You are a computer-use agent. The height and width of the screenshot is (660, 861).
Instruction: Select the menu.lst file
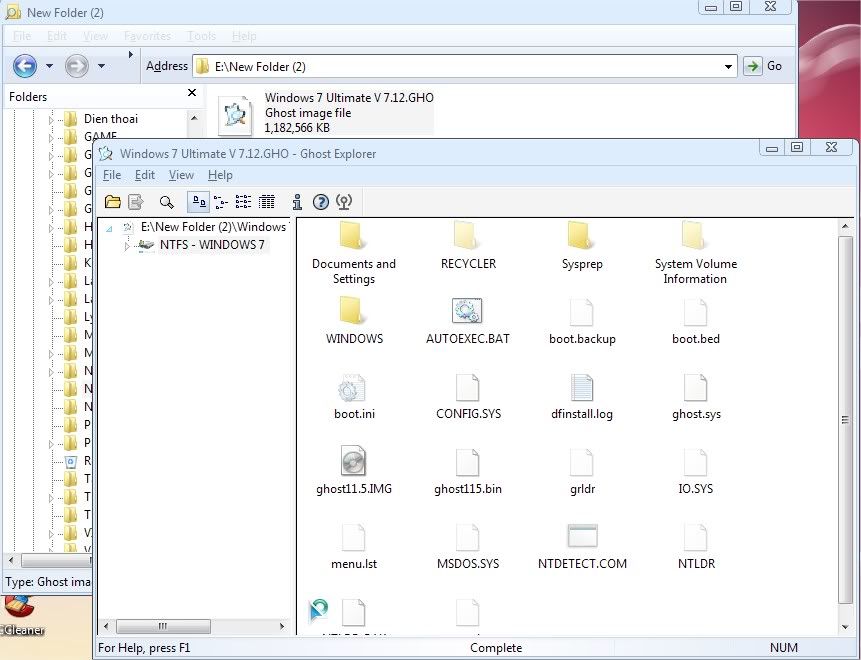coord(354,546)
